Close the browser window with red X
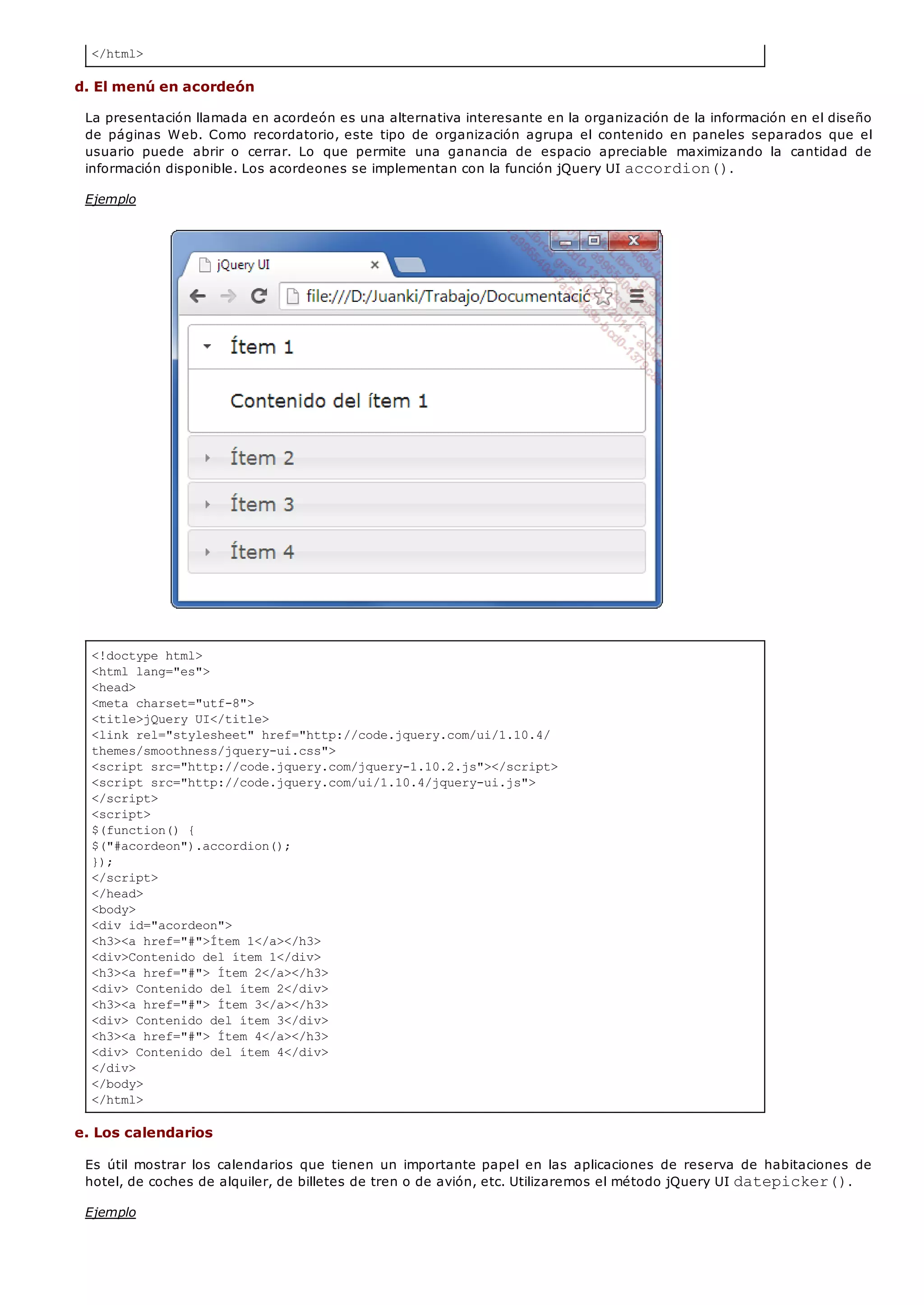This screenshot has height=1305, width=924. (633, 241)
